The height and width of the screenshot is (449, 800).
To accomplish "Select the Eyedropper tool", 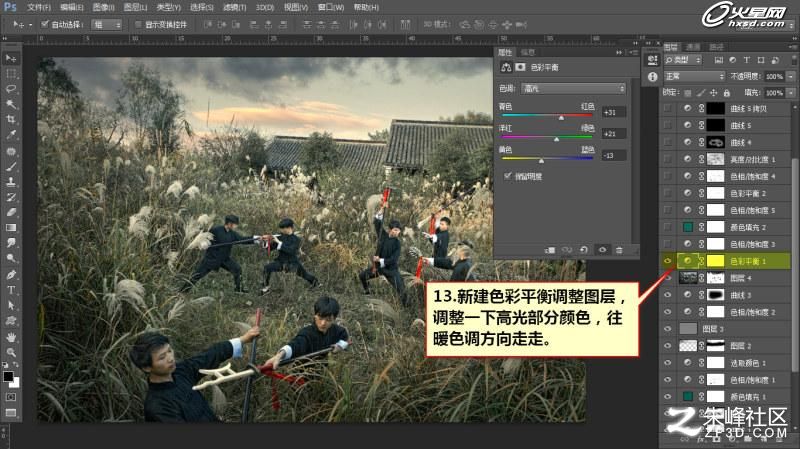I will pyautogui.click(x=11, y=135).
